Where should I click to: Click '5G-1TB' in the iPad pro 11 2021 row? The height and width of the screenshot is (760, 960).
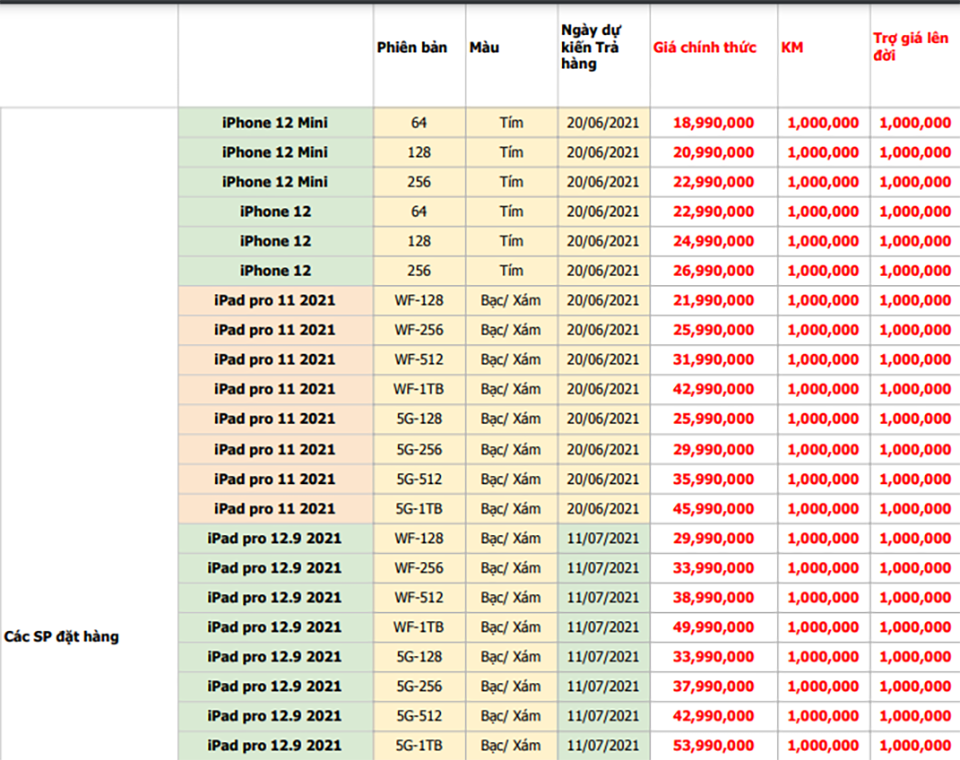coord(419,508)
